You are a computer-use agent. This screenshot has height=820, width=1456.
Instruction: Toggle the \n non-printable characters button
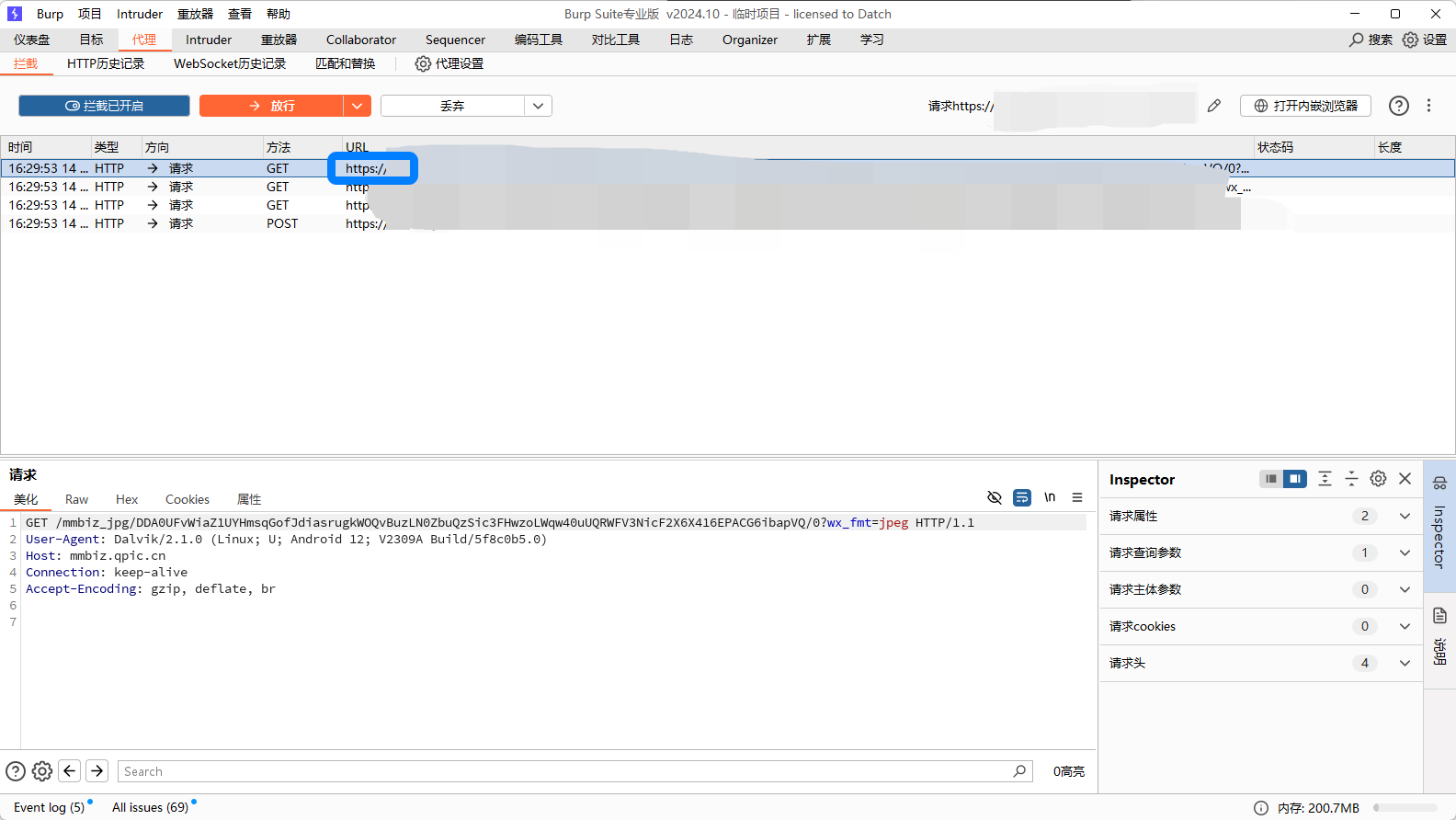point(1050,497)
